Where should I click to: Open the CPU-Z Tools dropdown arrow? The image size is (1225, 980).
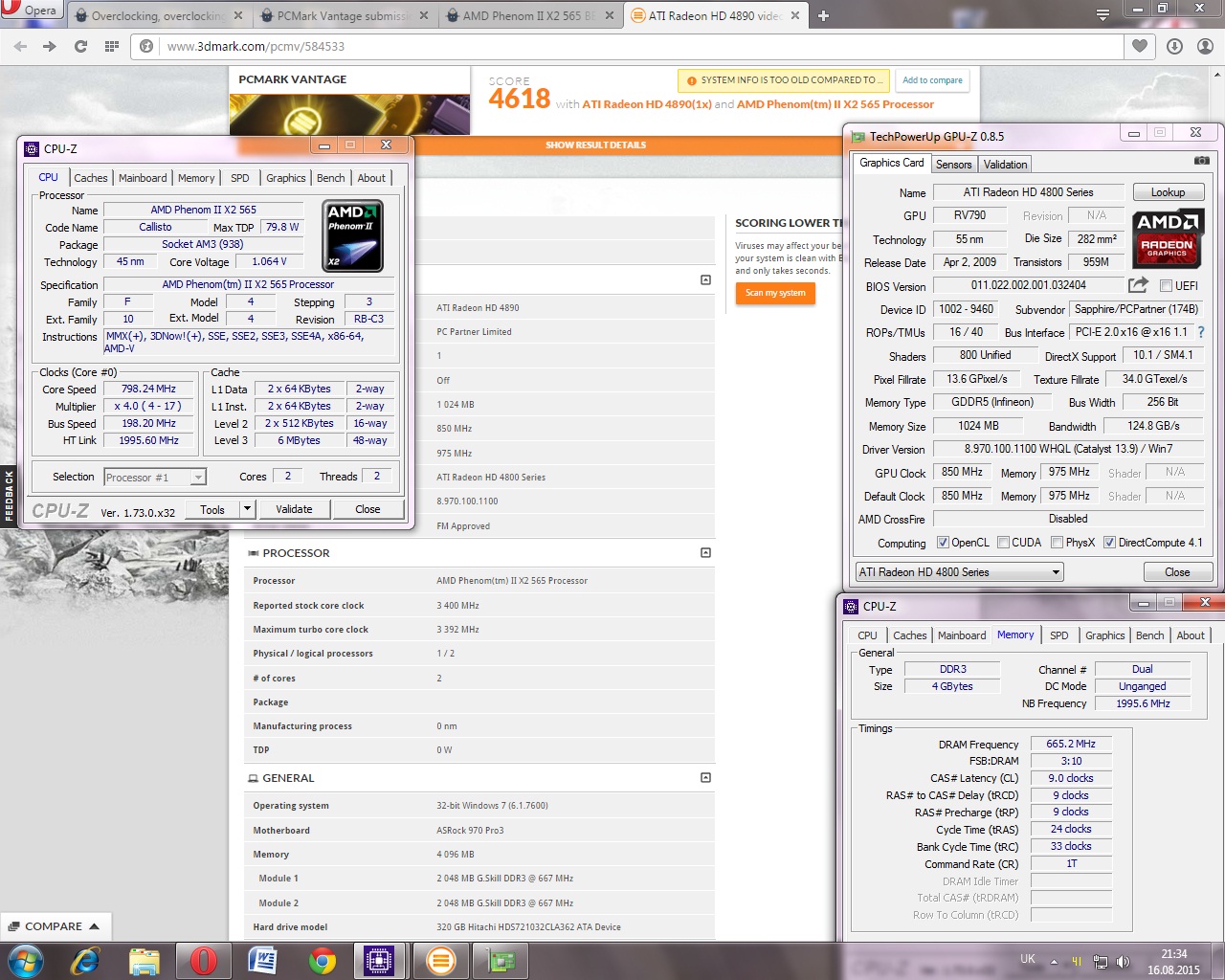click(247, 509)
